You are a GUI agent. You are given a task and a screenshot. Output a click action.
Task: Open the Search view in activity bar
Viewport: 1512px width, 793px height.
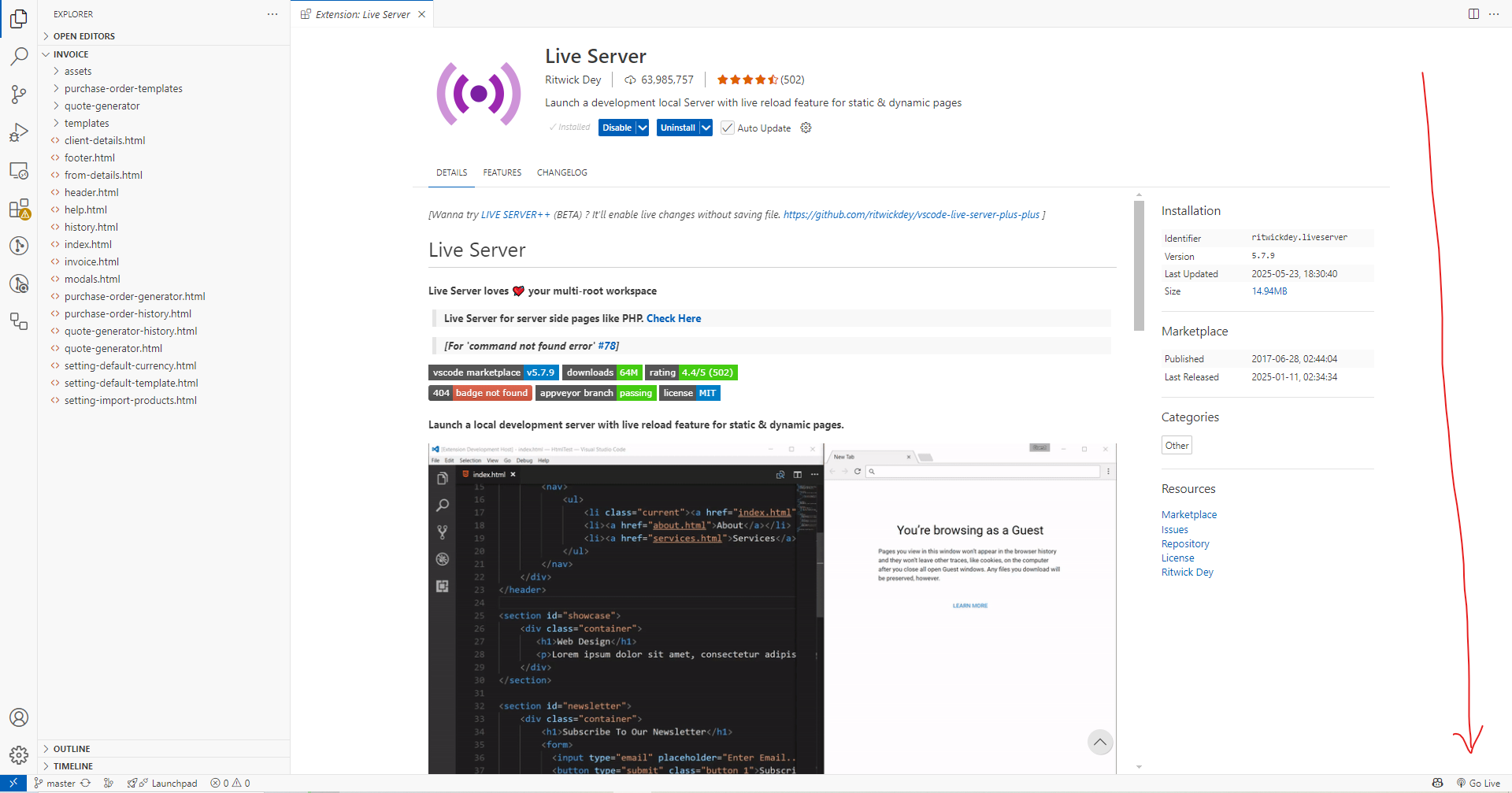click(19, 56)
